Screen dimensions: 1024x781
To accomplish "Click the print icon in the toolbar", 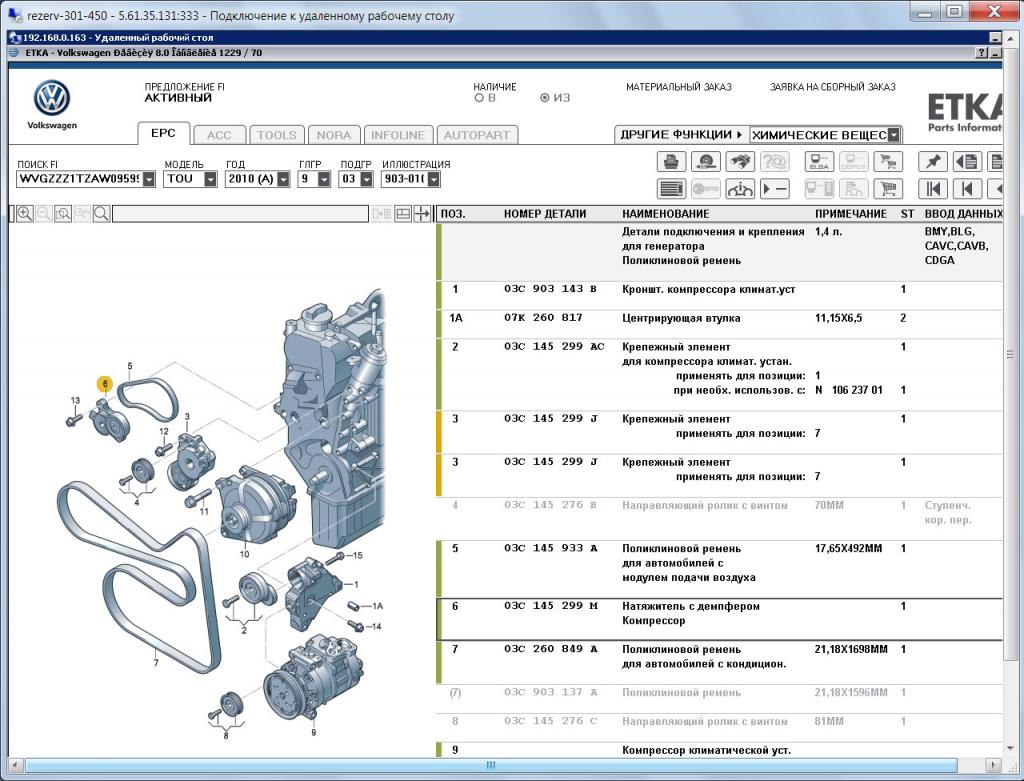I will (671, 161).
